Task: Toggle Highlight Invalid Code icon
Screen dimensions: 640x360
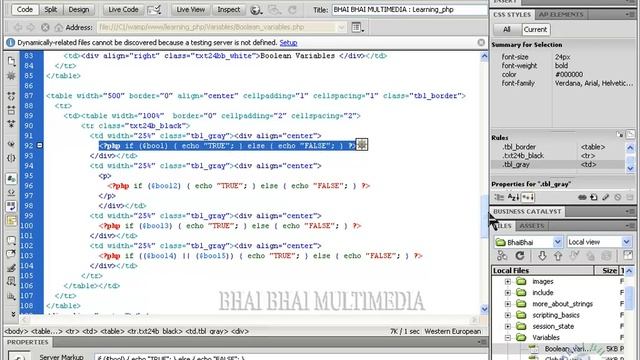Action: pyautogui.click(x=11, y=192)
